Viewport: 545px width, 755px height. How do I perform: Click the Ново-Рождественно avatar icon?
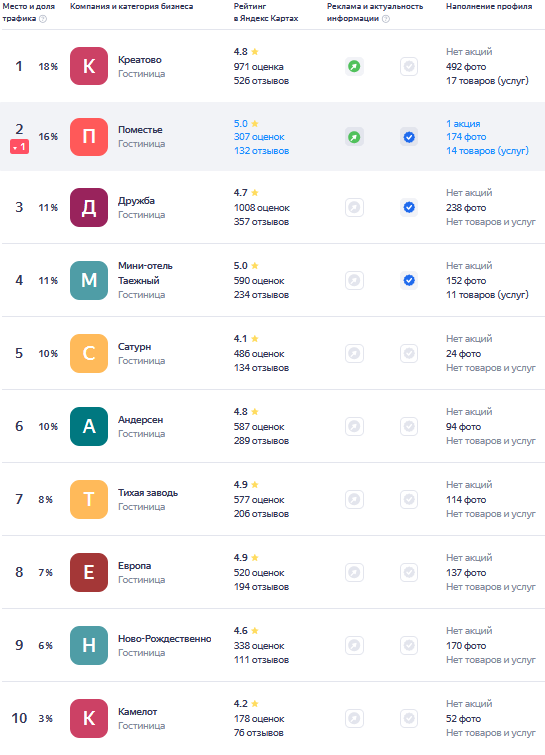click(89, 645)
